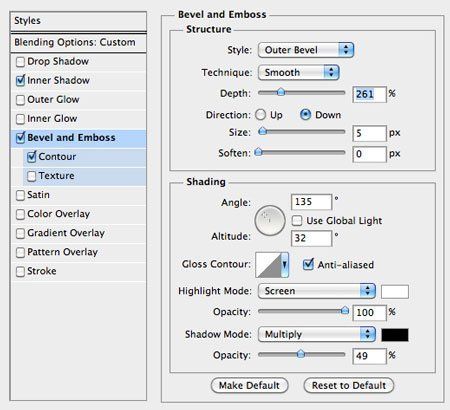Uncheck the Bevel and Emboss checkbox
450x410 pixels.
[20, 138]
